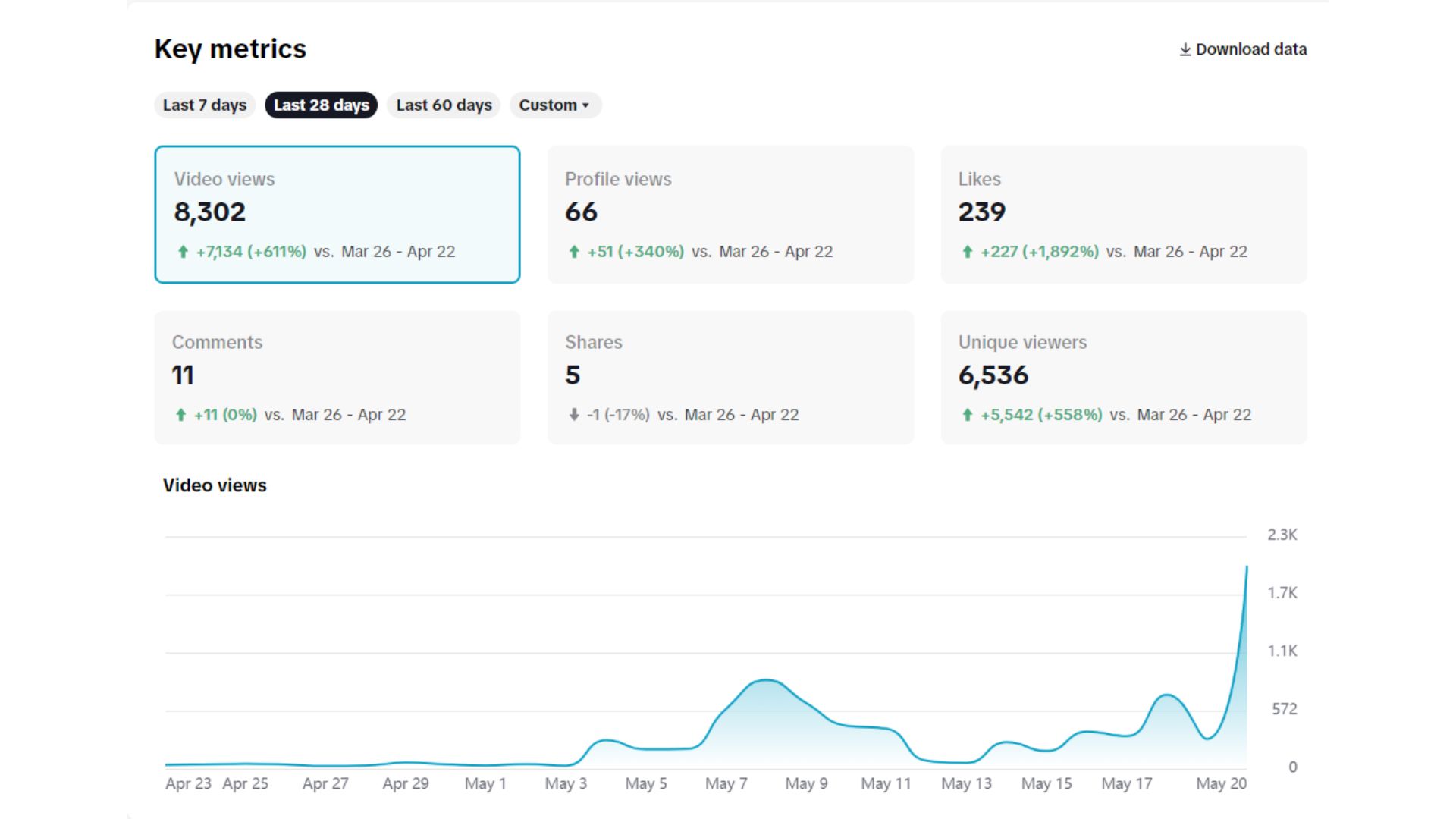This screenshot has height=819, width=1456.
Task: Click chart peak near May 8
Action: pyautogui.click(x=766, y=681)
